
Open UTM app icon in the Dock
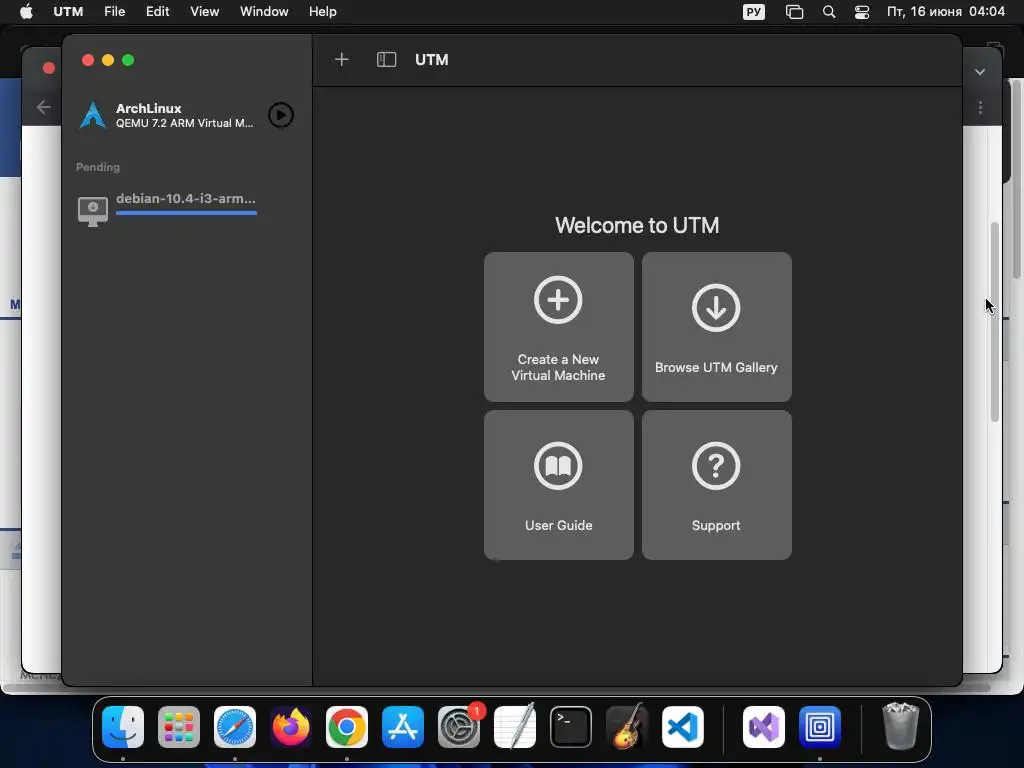[x=820, y=727]
